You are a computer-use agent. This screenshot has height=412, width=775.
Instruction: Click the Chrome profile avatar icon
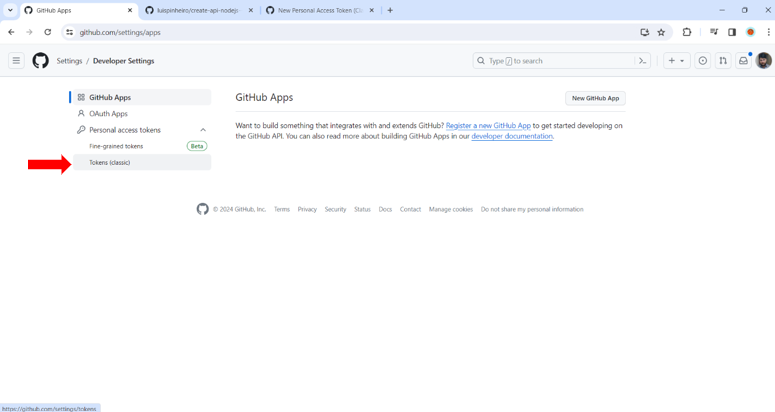[750, 32]
